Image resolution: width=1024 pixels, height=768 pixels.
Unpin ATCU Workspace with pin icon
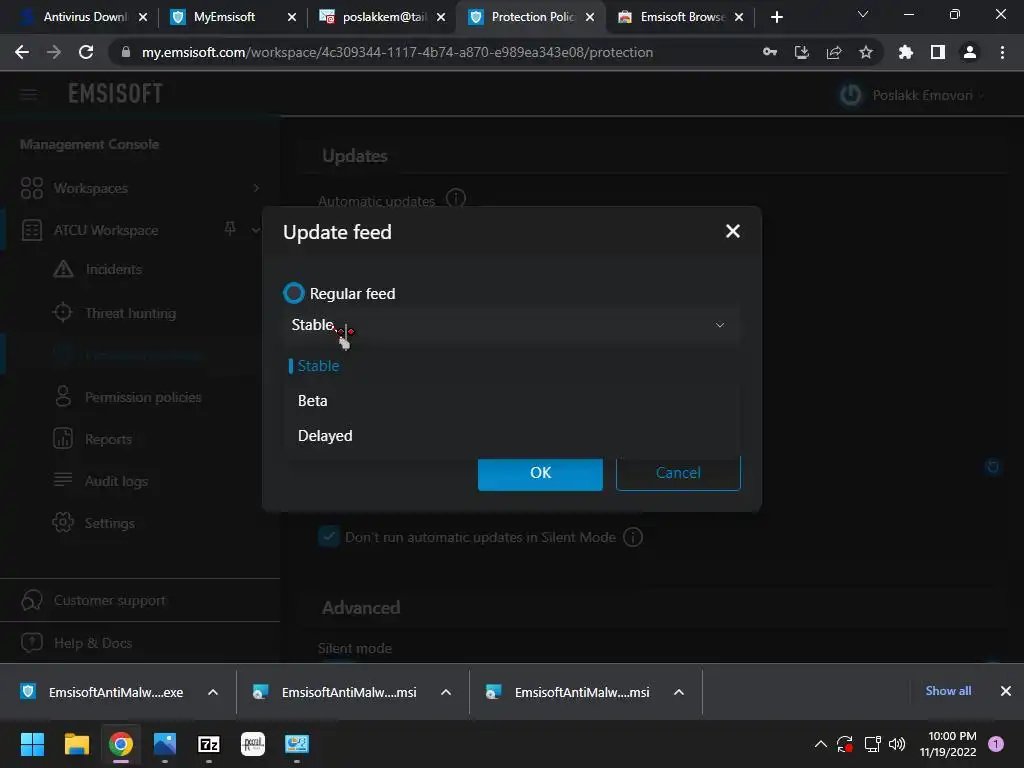pos(230,229)
